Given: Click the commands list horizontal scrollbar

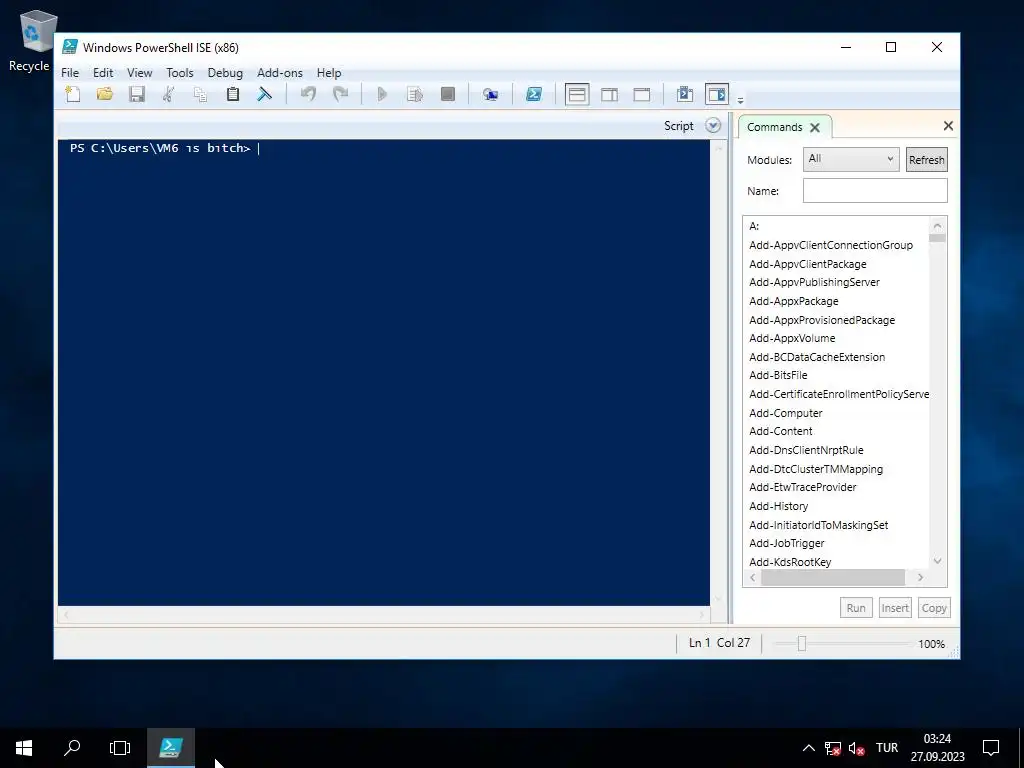Looking at the screenshot, I should 833,577.
